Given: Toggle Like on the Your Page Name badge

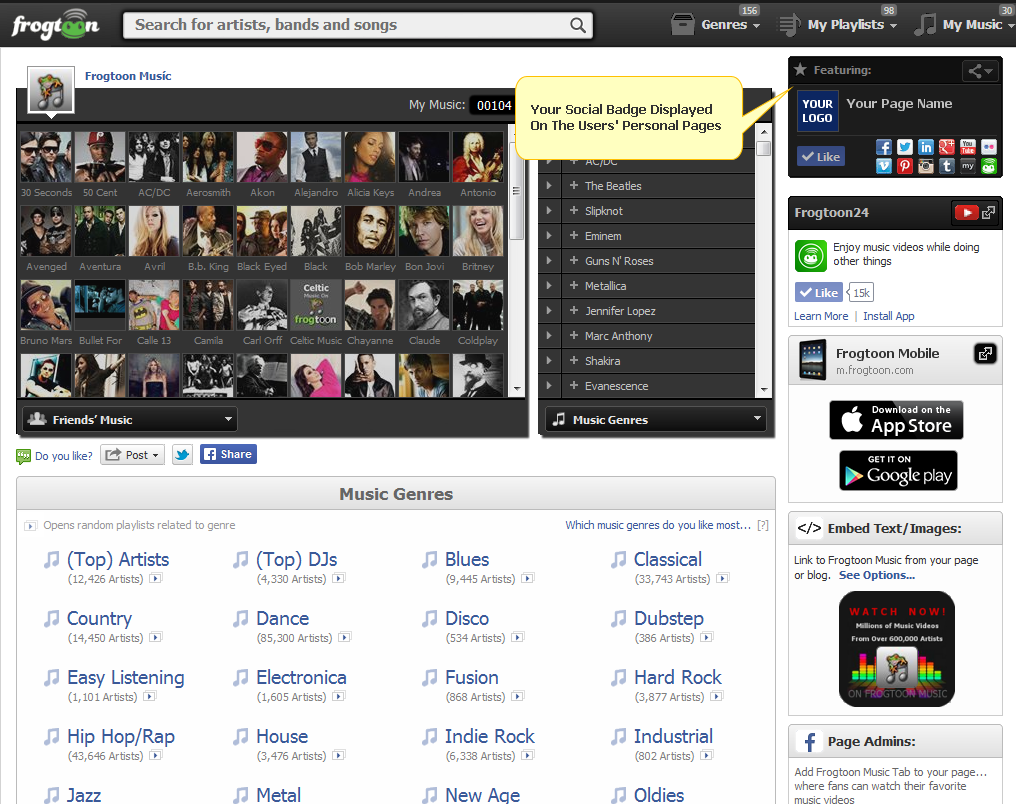Looking at the screenshot, I should pyautogui.click(x=820, y=156).
